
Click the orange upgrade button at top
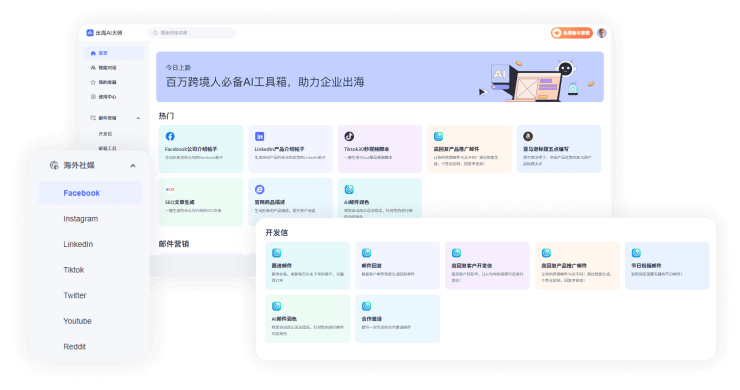point(572,33)
